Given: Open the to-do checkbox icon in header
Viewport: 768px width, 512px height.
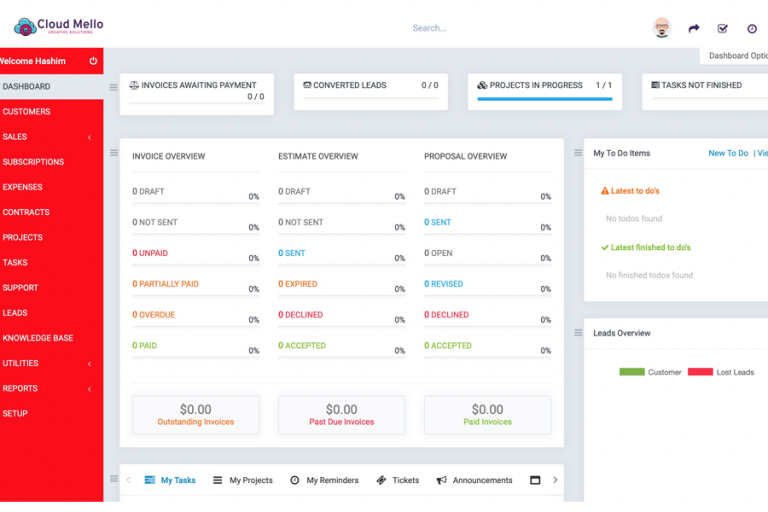Looking at the screenshot, I should [723, 29].
